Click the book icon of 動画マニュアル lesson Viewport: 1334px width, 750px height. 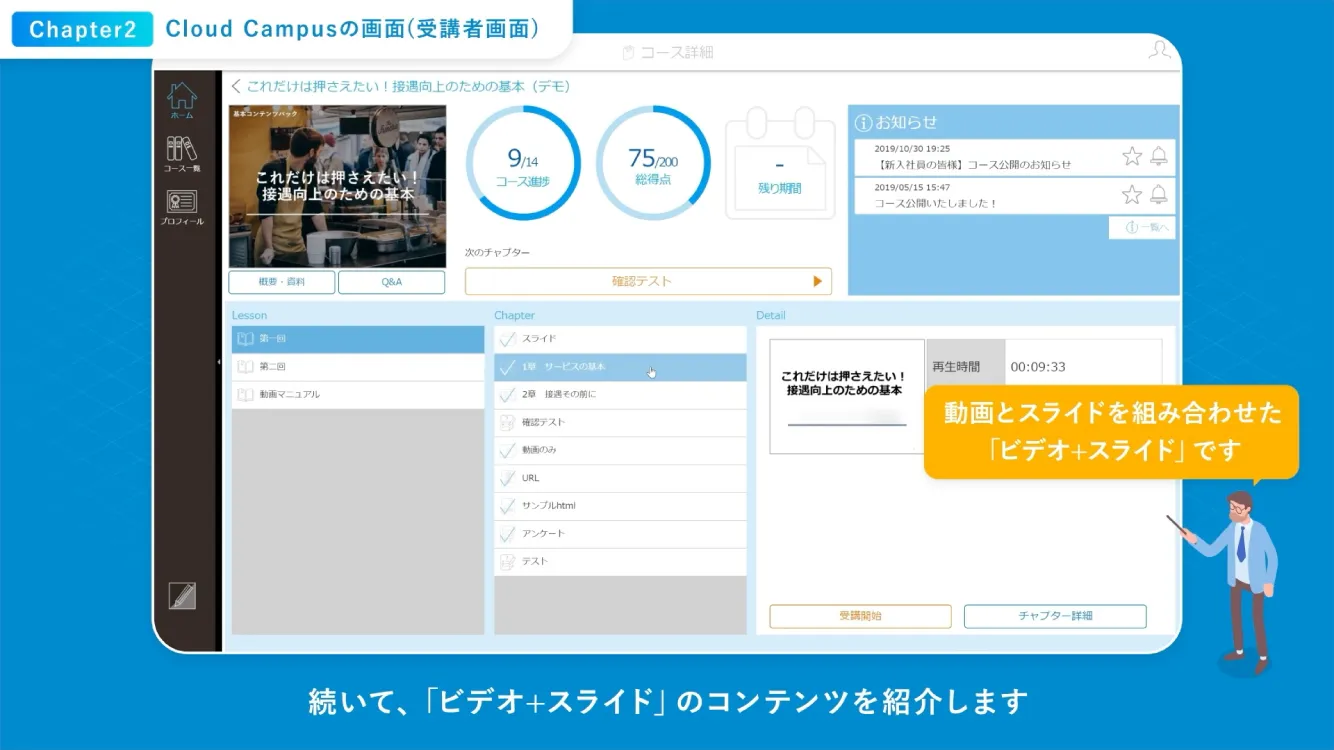[245, 395]
